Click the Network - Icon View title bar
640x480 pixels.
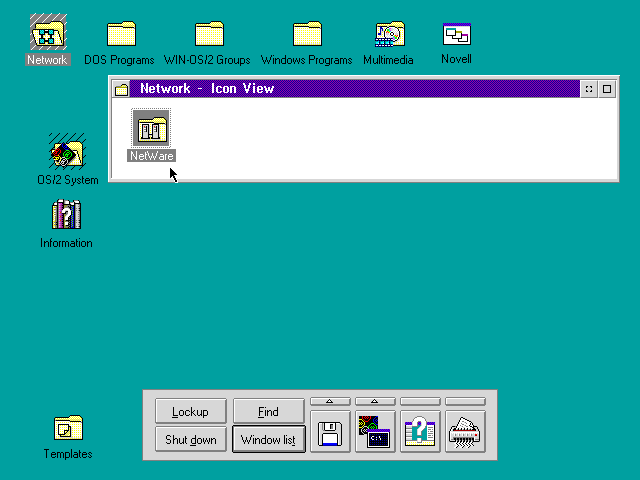355,89
